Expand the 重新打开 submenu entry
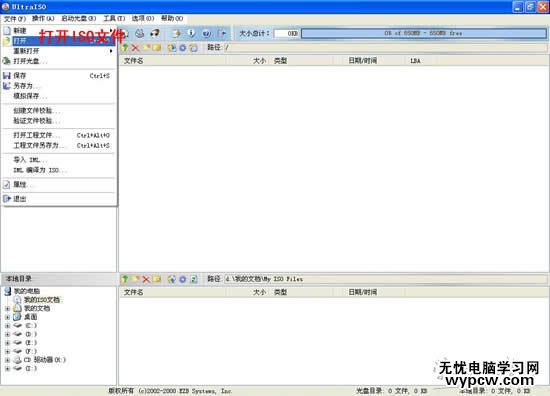 click(x=59, y=51)
